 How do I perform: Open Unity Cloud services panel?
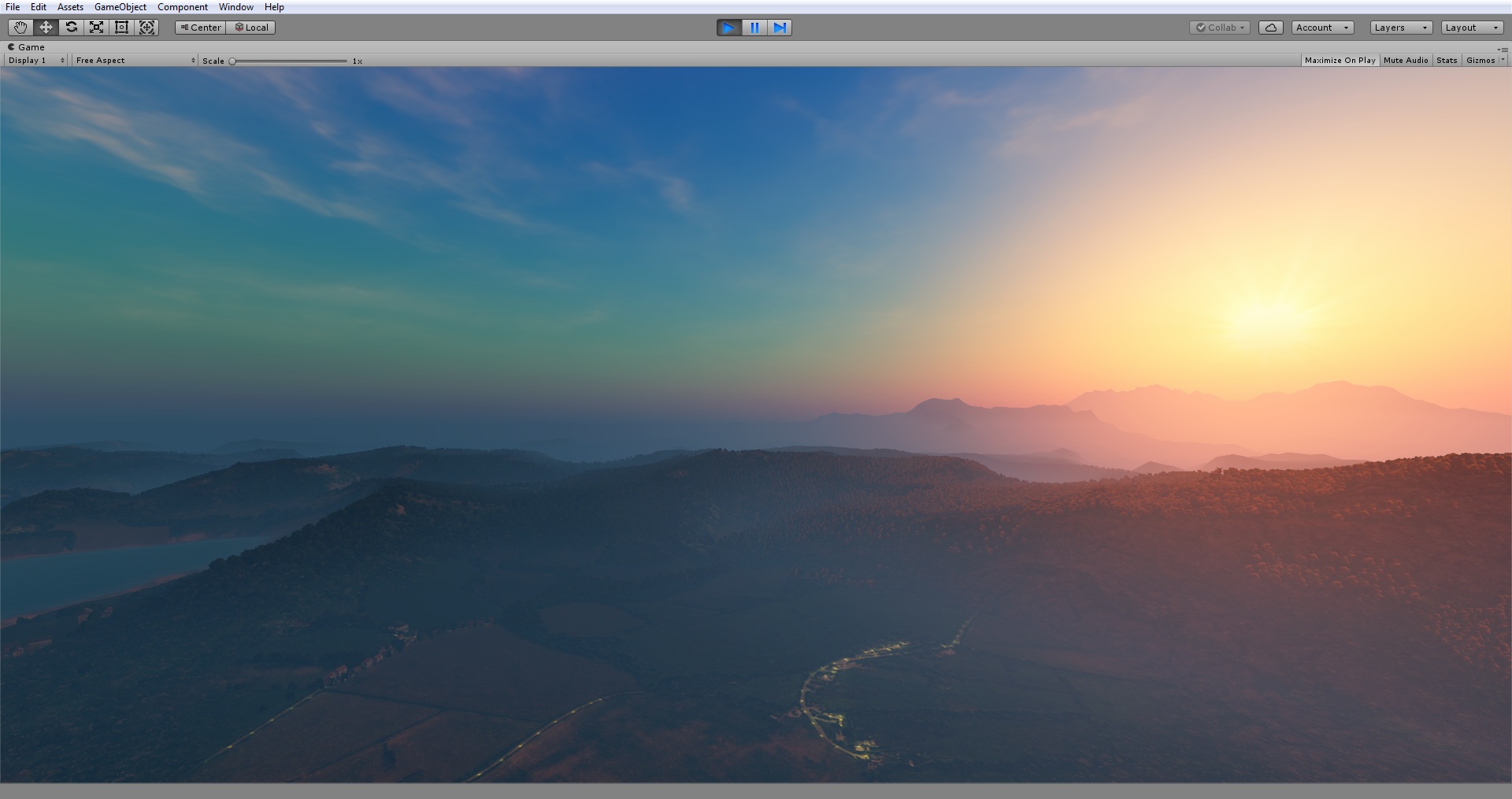click(x=1270, y=27)
